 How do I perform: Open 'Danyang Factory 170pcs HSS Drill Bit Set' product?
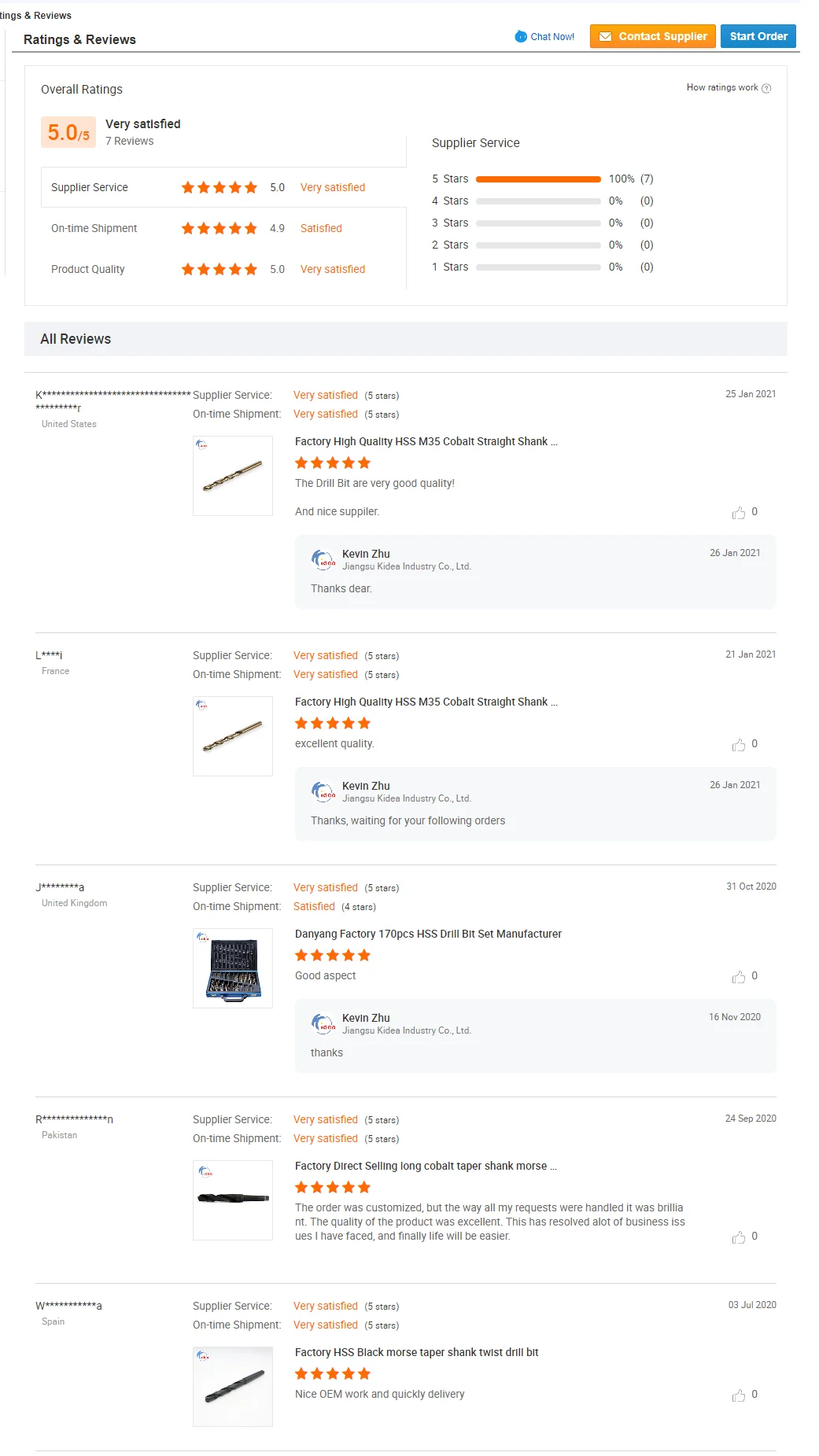click(x=428, y=934)
